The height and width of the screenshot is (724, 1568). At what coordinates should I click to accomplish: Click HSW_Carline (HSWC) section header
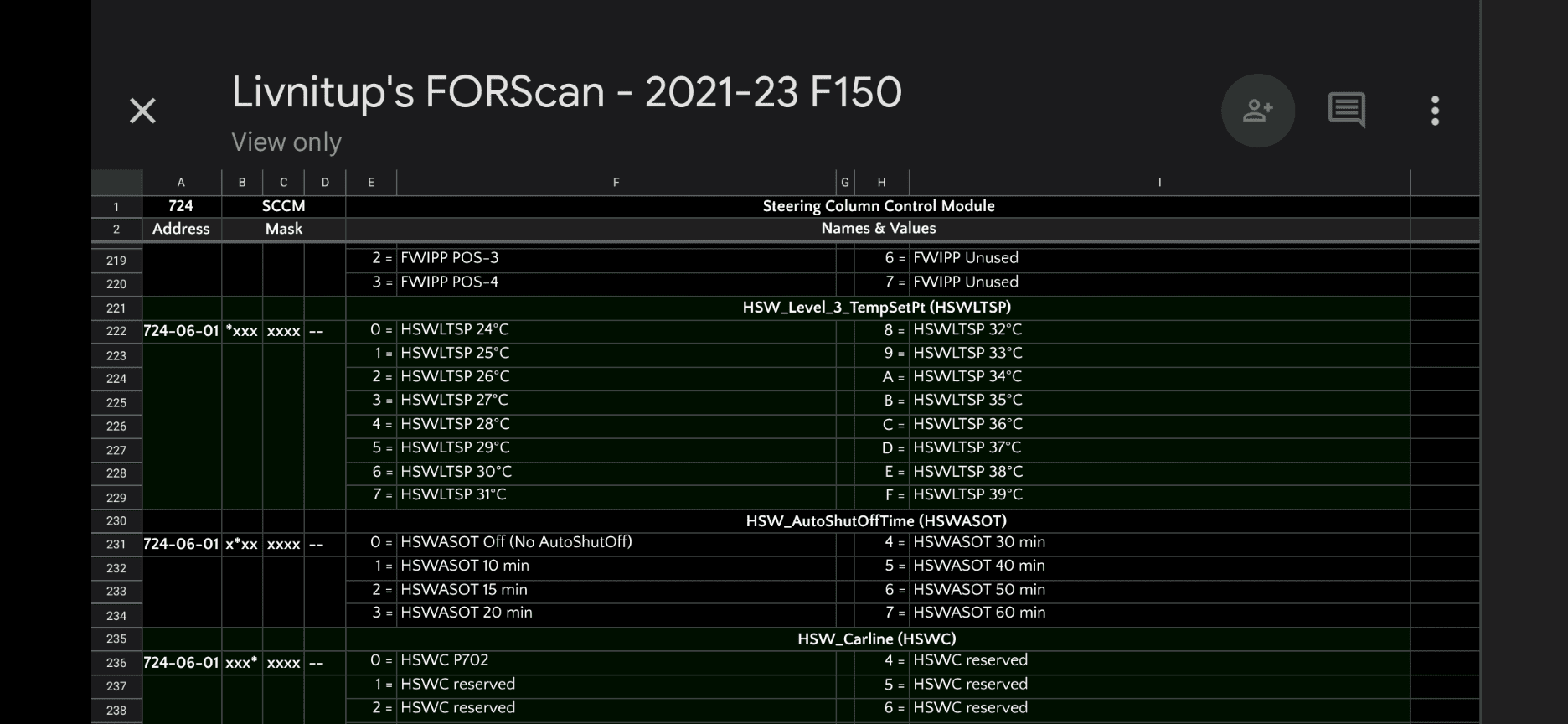click(877, 639)
